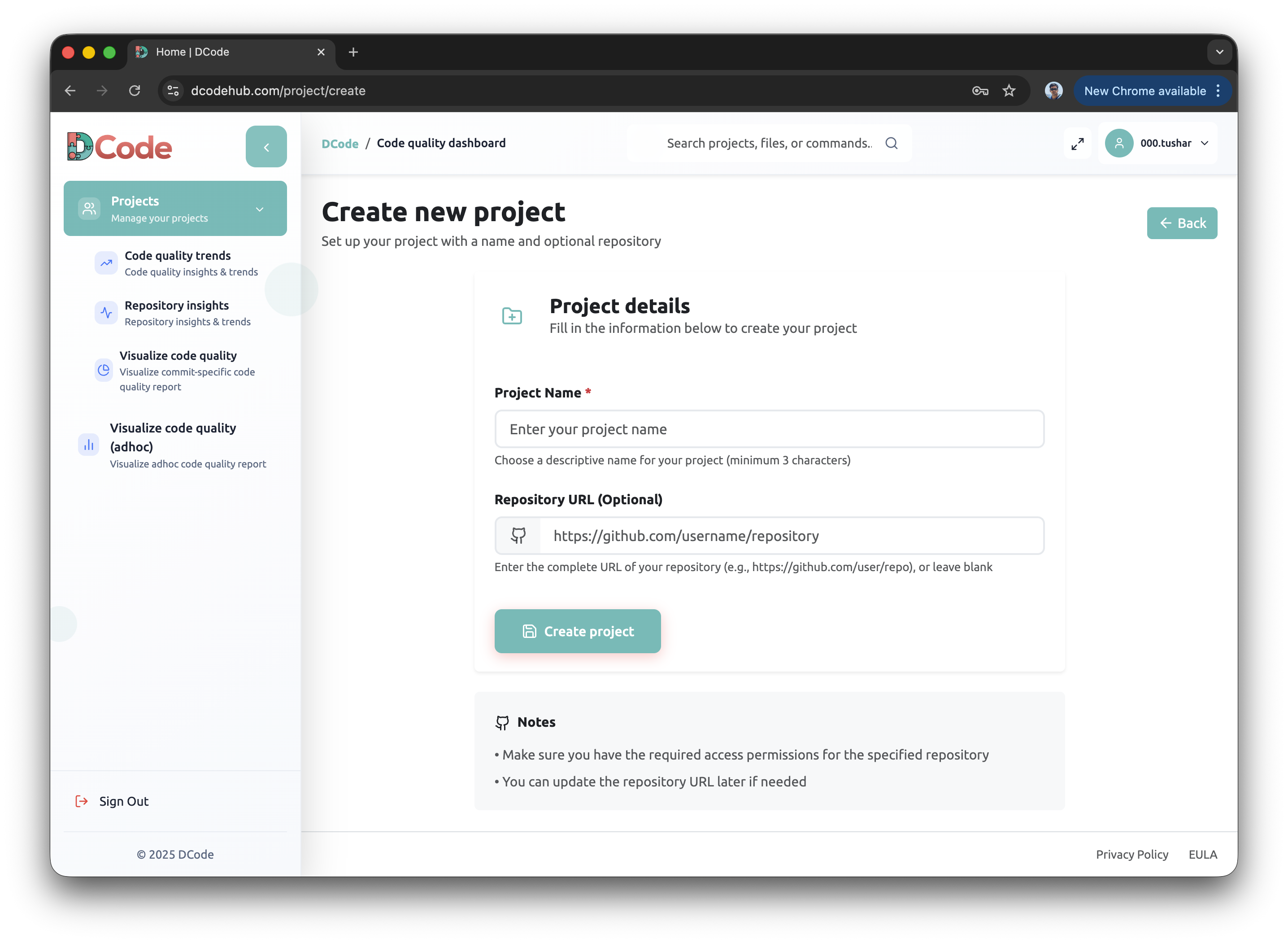Open the Code quality dashboard breadcrumb

coord(441,143)
